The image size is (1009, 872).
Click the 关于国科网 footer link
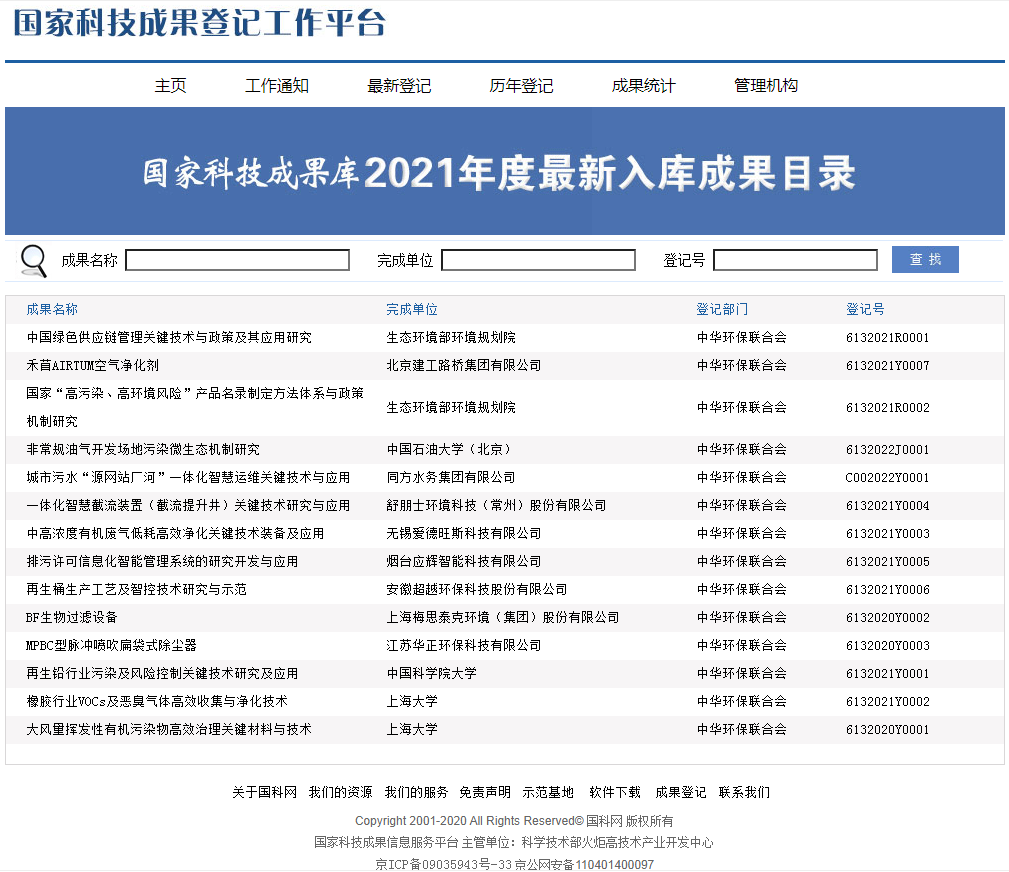264,793
